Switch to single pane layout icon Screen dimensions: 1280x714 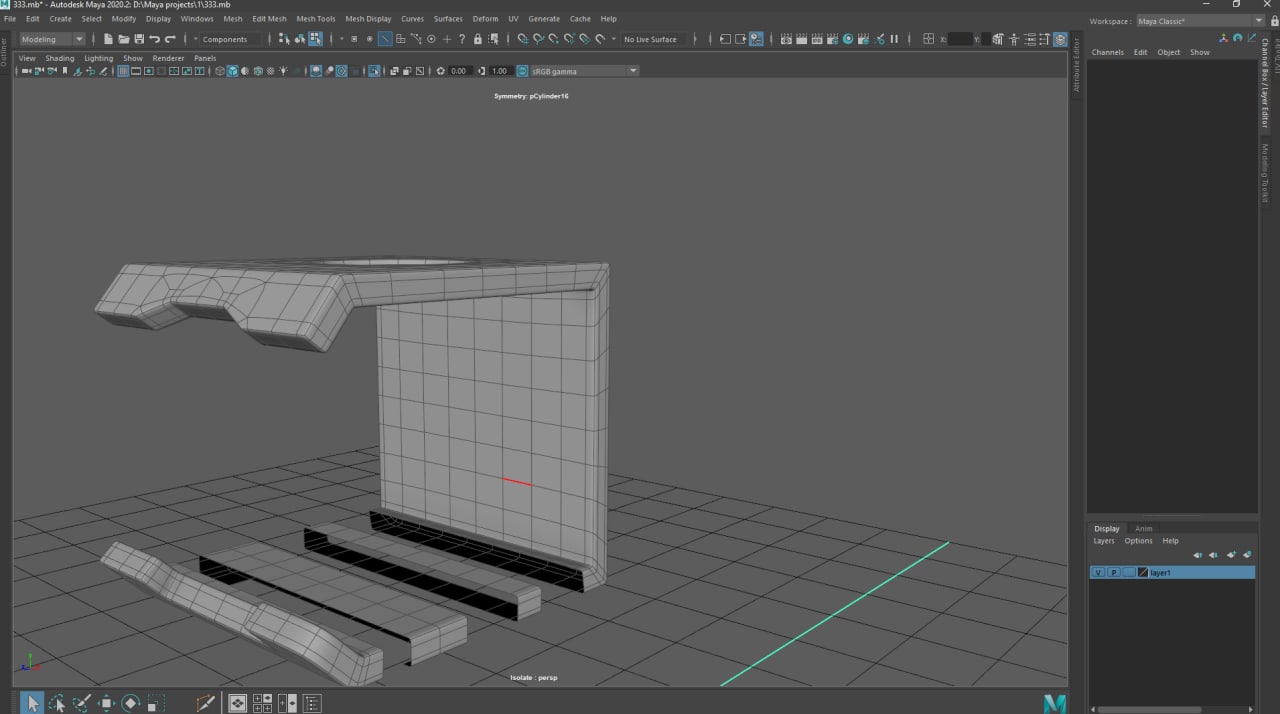[x=237, y=703]
